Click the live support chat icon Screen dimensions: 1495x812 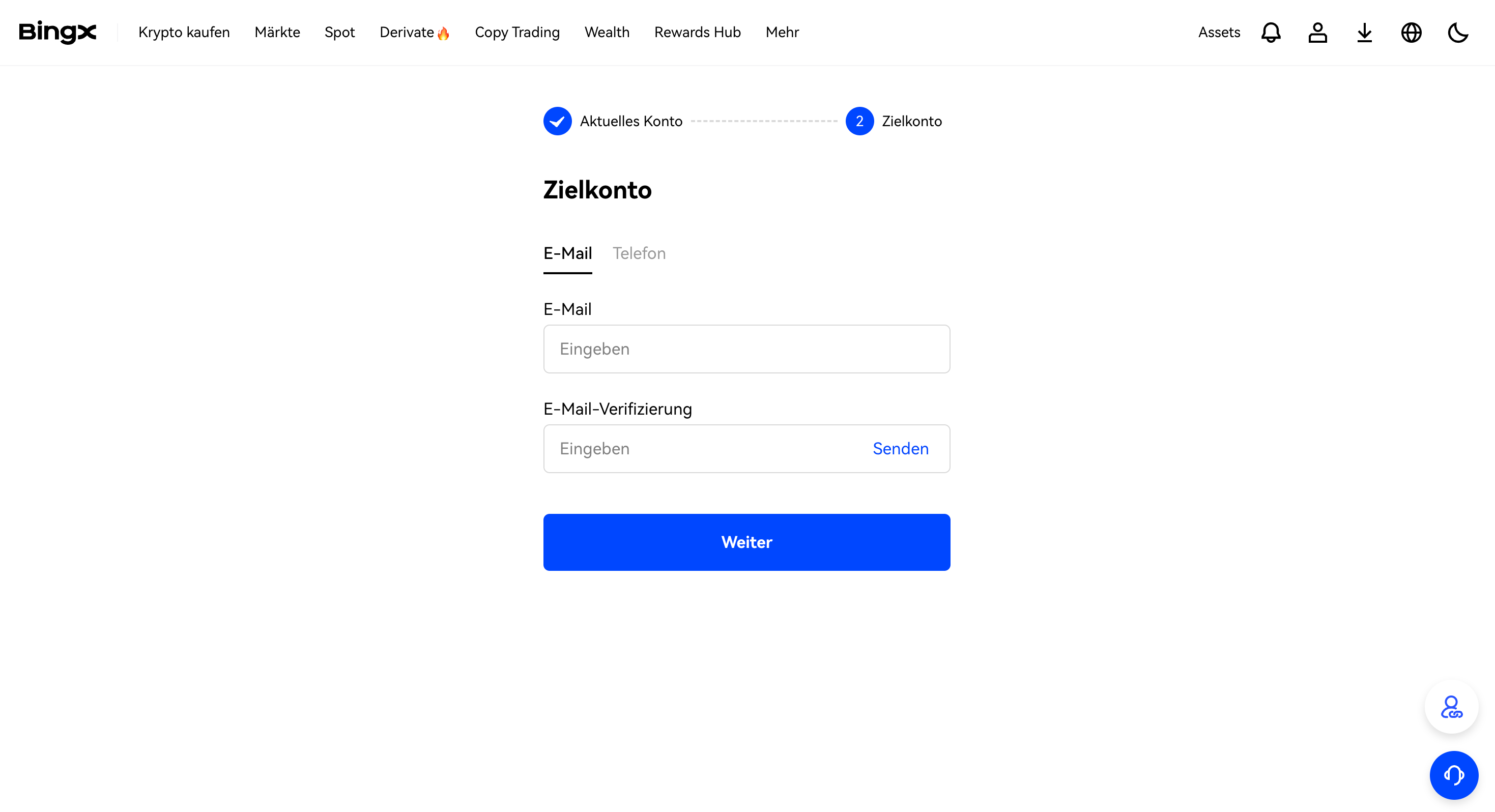pos(1454,773)
